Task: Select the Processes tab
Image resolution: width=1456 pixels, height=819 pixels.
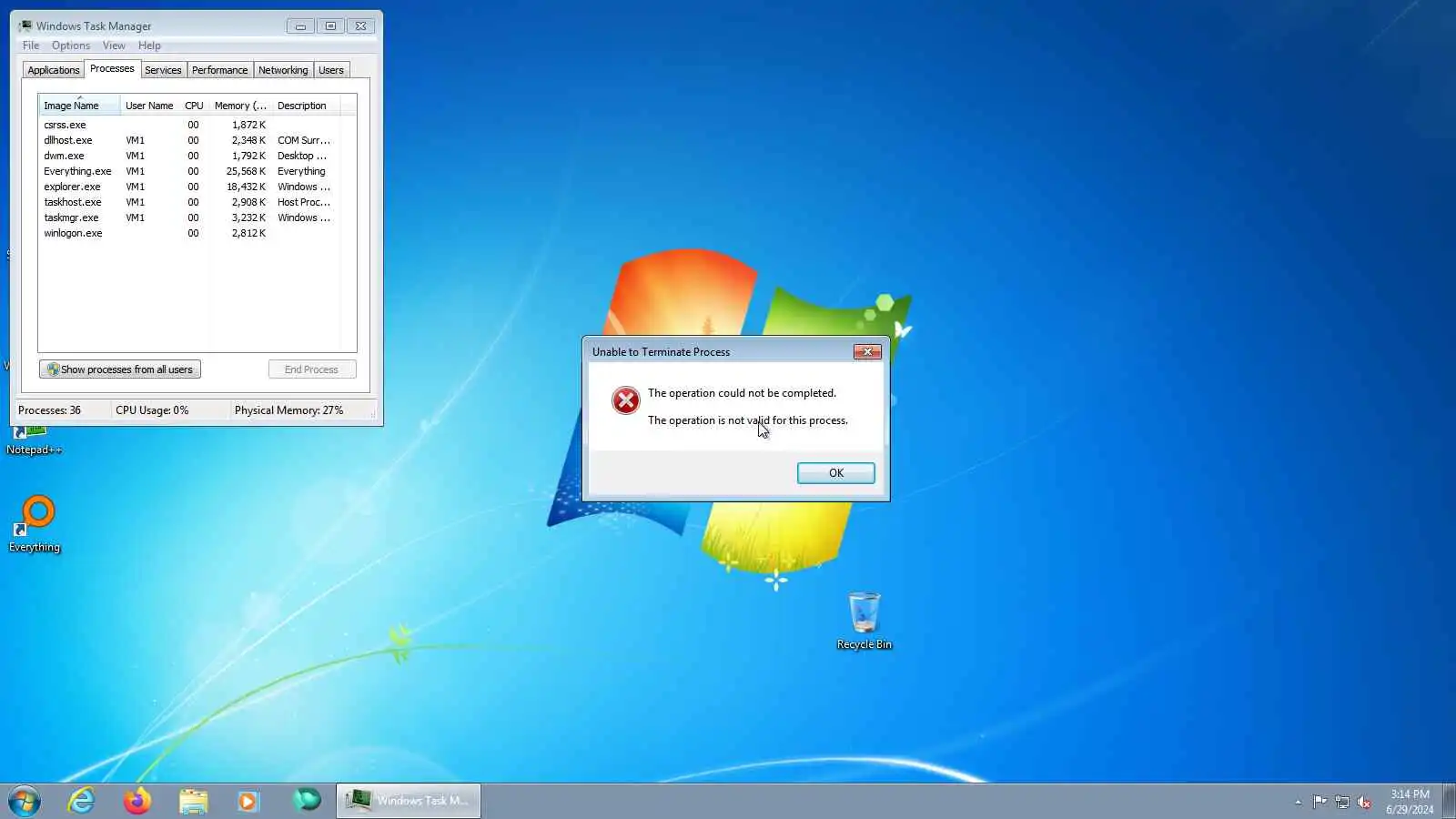Action: [x=112, y=69]
